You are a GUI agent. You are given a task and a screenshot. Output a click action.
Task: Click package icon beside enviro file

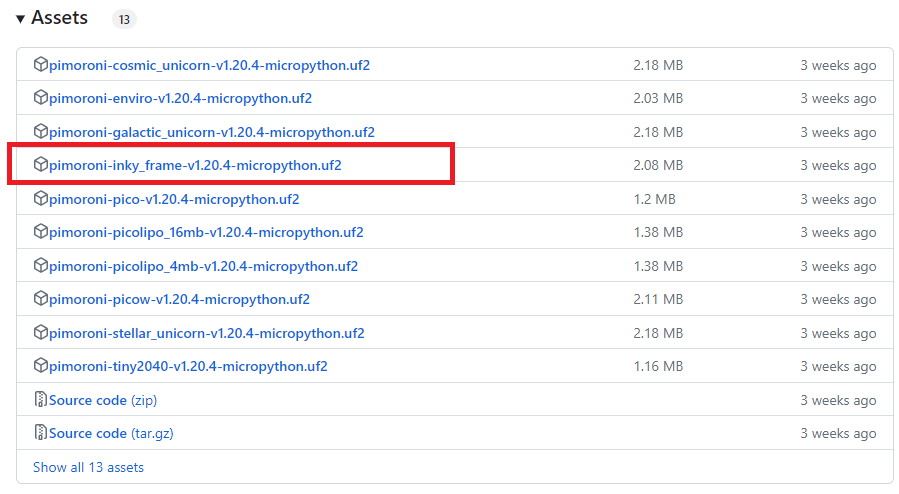point(40,97)
